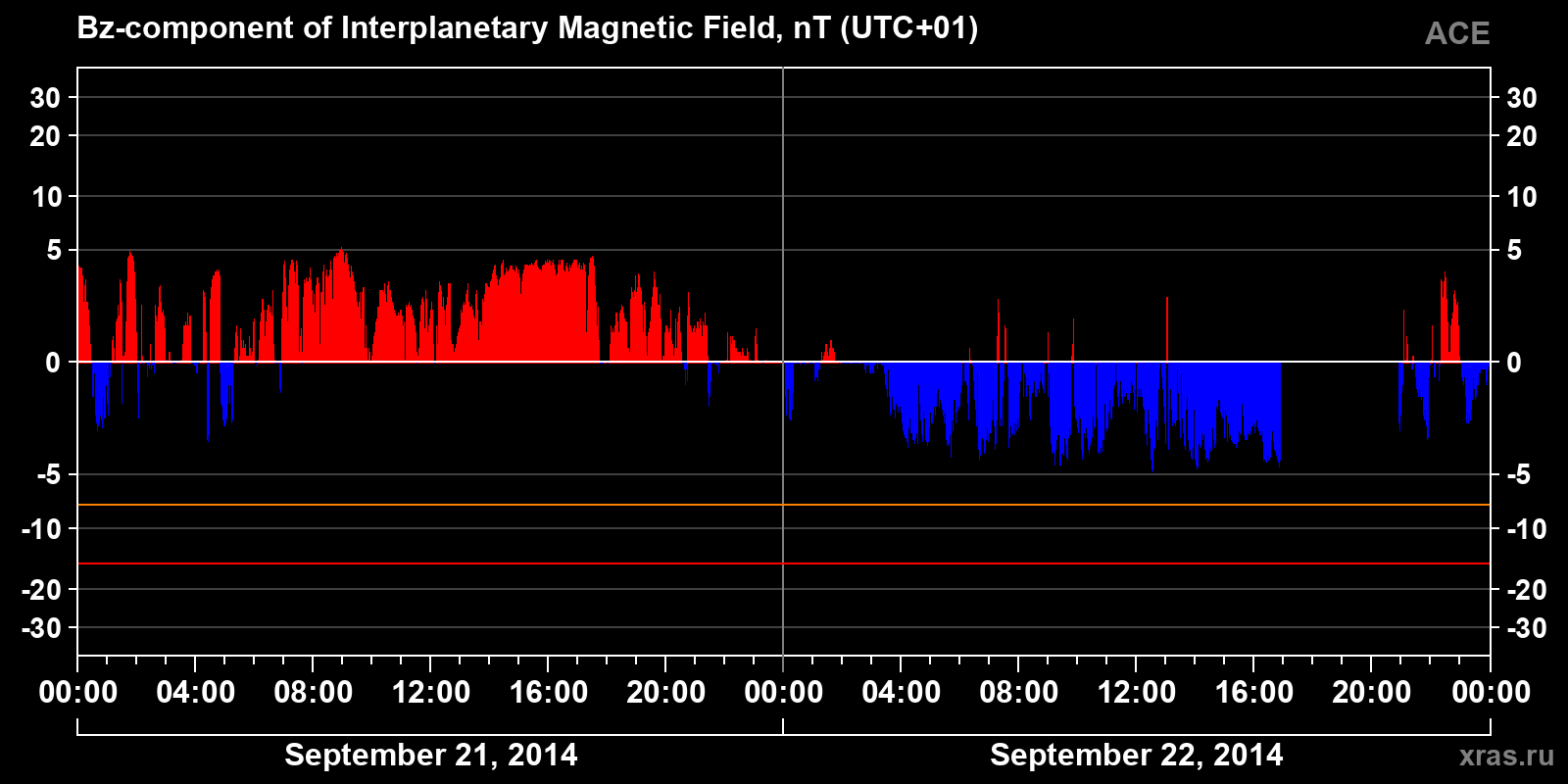1568x784 pixels.
Task: Click the "-20" label on left axis
Action: [42, 590]
